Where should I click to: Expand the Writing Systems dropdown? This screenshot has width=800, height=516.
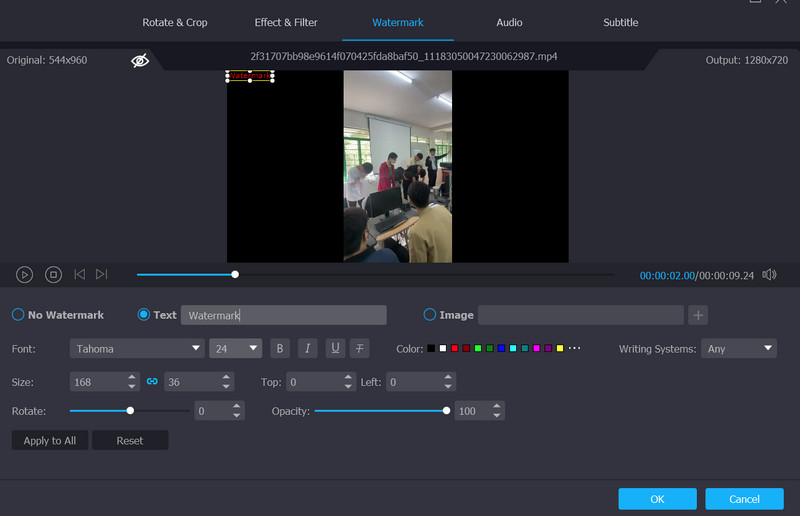(x=739, y=348)
